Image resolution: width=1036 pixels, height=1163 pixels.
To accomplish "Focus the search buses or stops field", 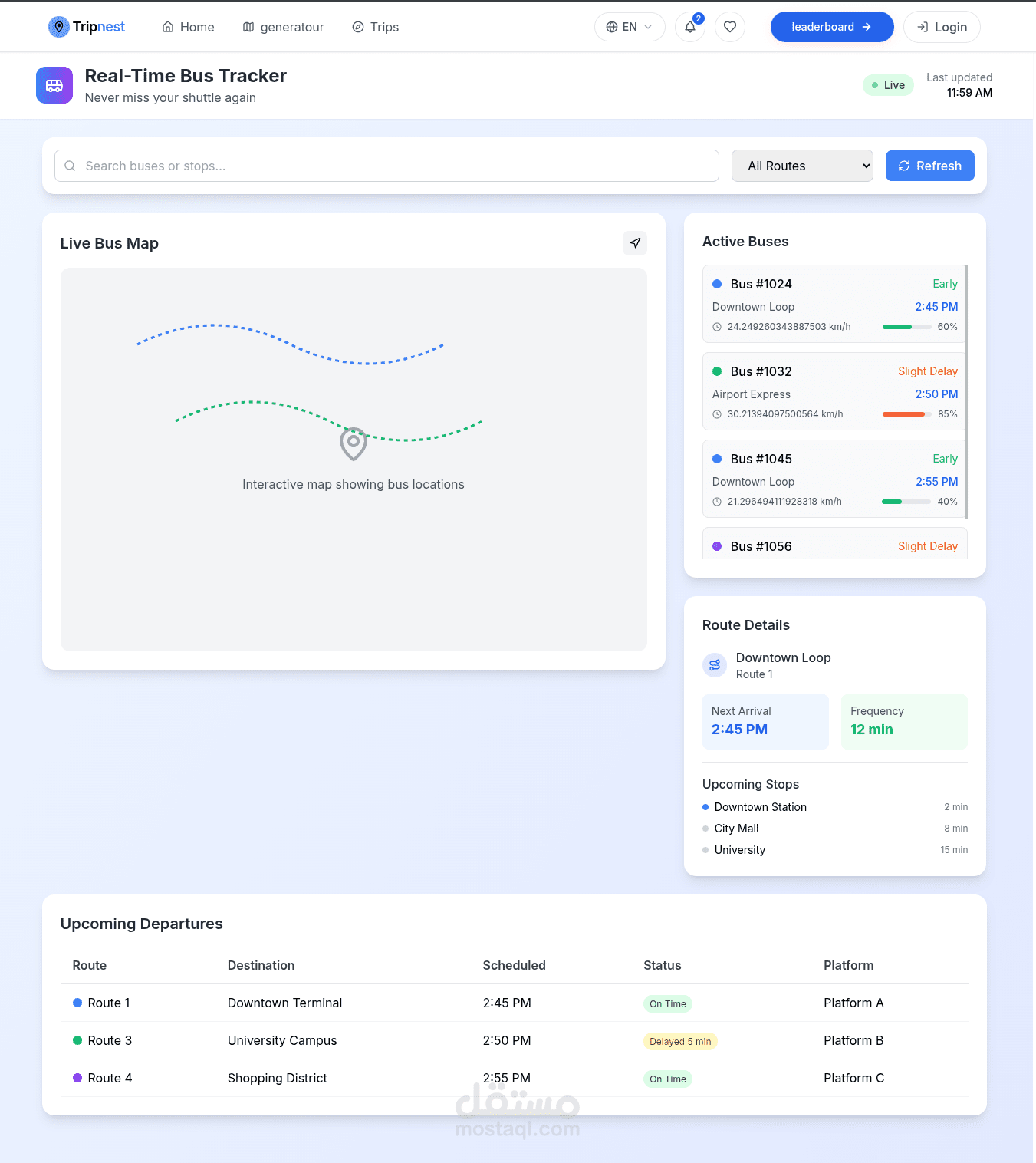I will (x=386, y=166).
